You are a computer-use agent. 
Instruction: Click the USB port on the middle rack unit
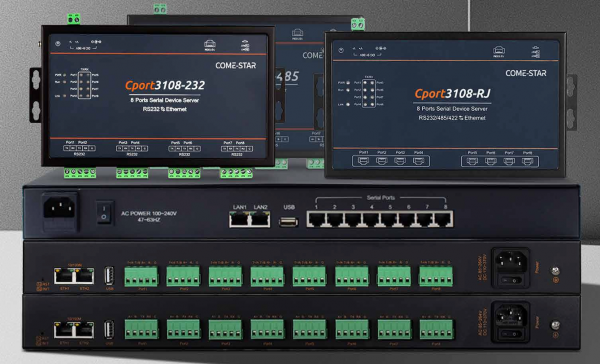coord(109,276)
